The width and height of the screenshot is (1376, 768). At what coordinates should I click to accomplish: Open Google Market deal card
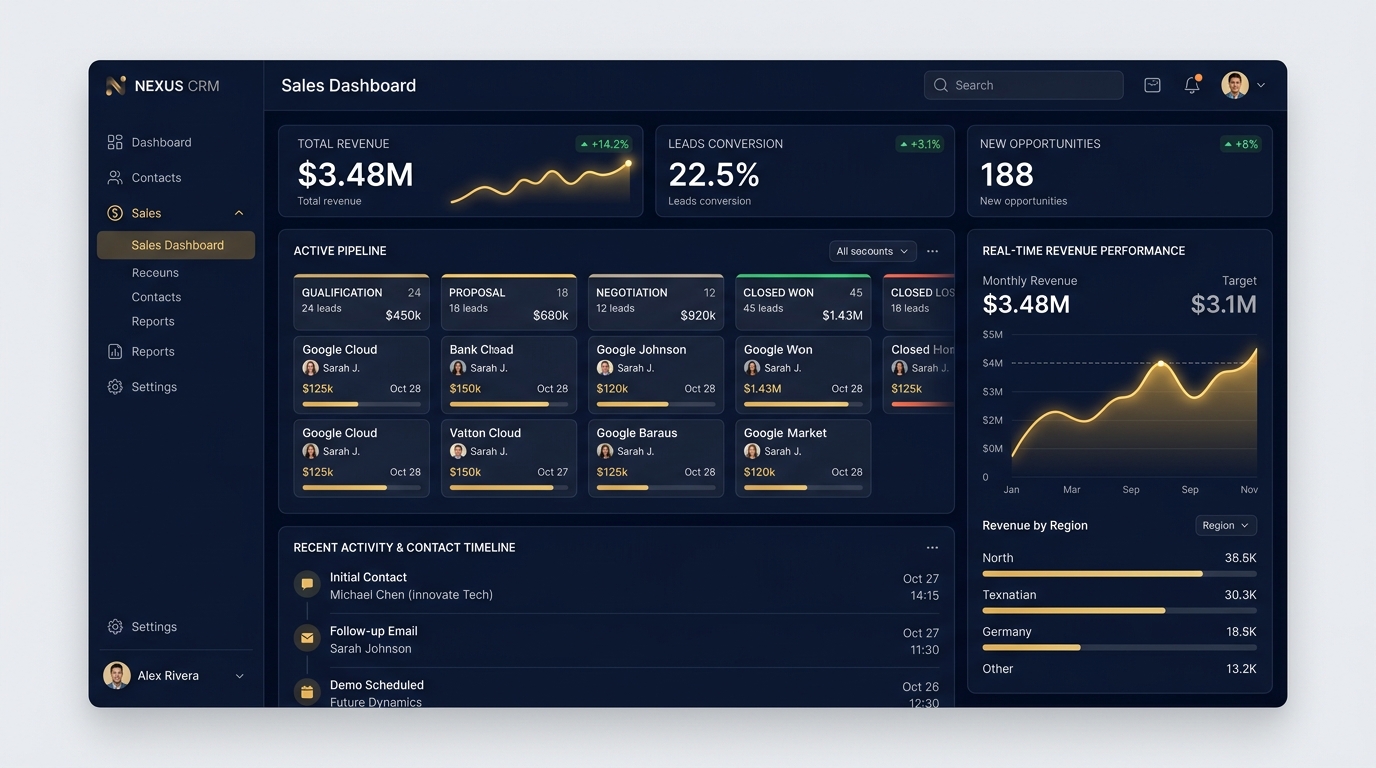803,458
